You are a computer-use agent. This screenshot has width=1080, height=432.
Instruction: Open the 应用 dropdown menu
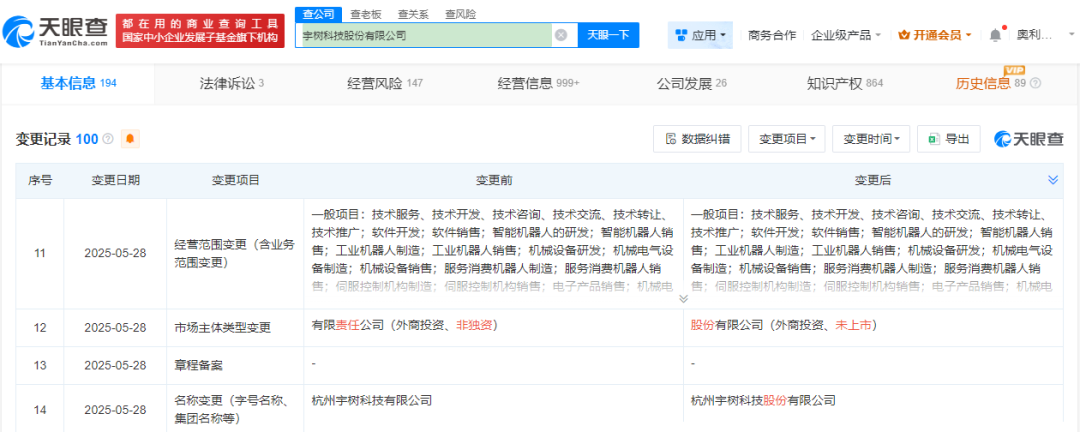click(x=701, y=35)
